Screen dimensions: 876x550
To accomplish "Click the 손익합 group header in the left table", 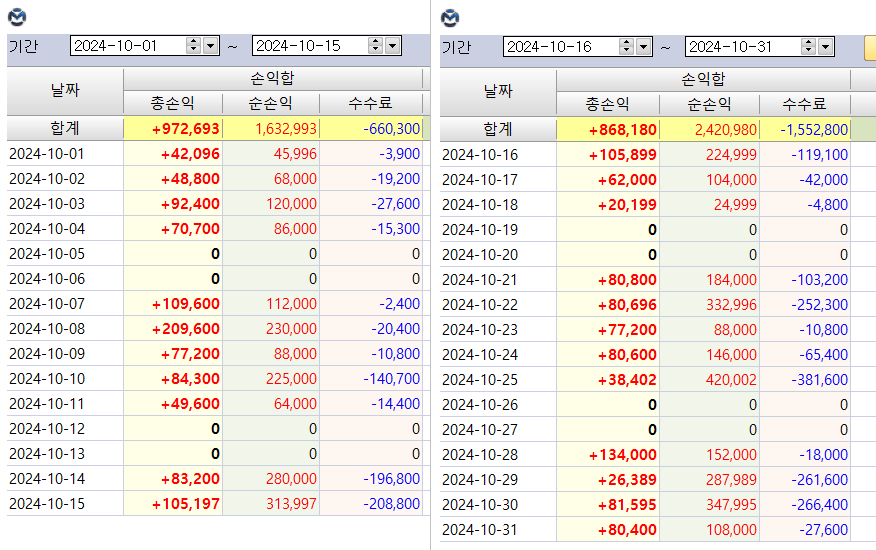I will 273,78.
